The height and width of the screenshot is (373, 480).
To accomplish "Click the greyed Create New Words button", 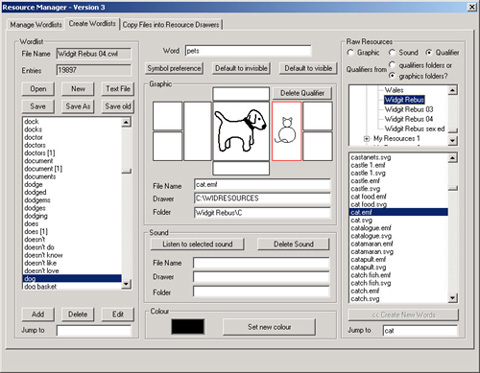I will 403,315.
